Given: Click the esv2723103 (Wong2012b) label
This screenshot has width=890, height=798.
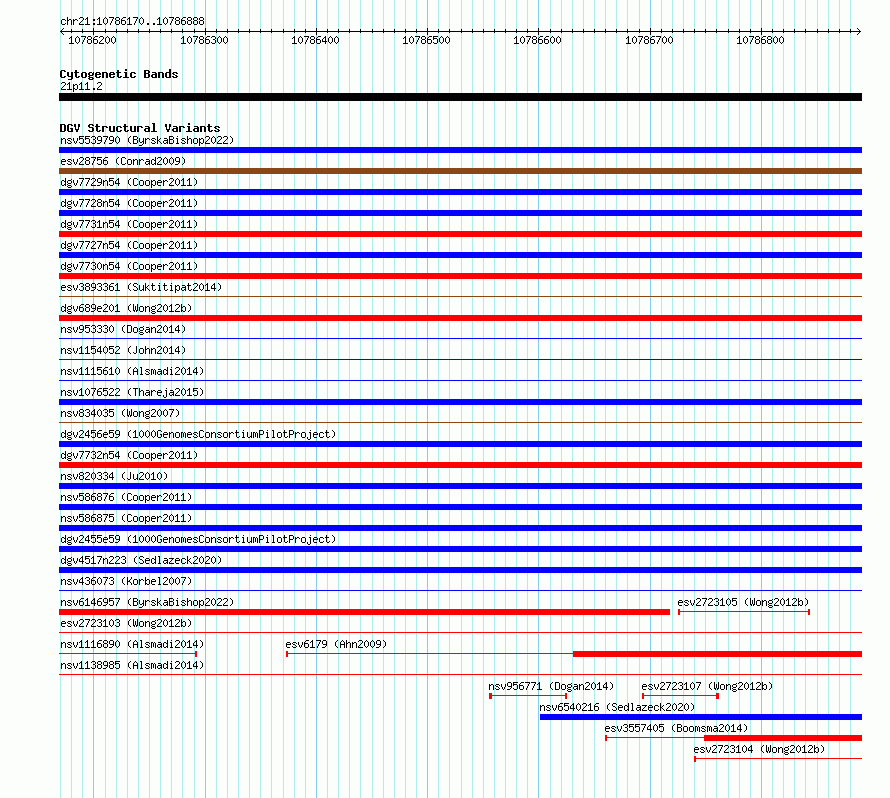Looking at the screenshot, I should pos(126,623).
